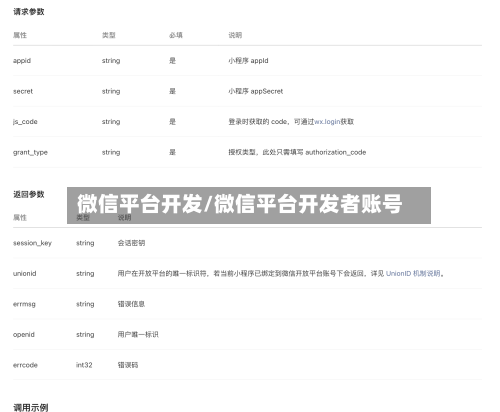Select the errcode attribute cell
500x412 pixels.
[25, 365]
